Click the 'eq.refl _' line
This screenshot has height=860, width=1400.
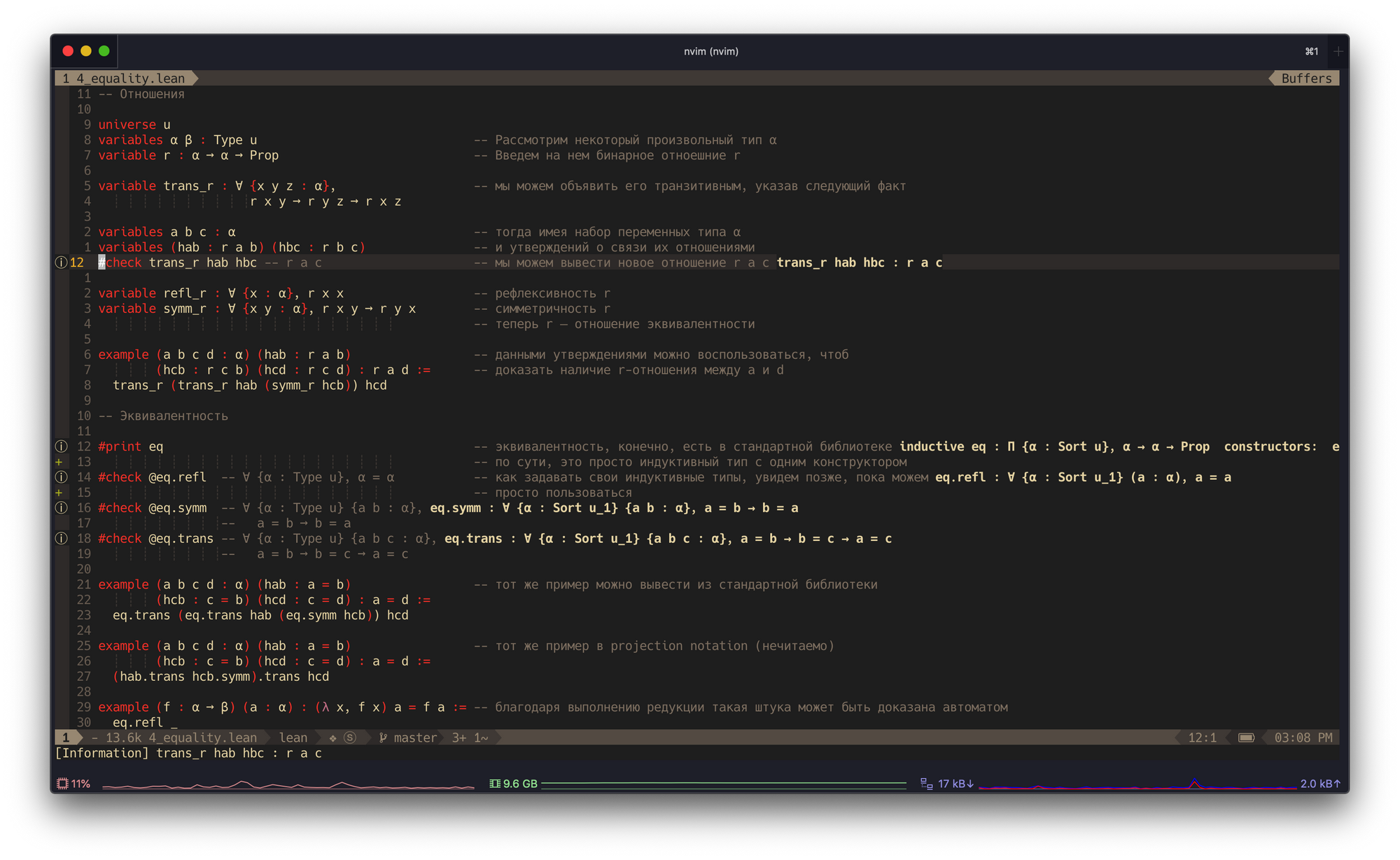point(145,723)
